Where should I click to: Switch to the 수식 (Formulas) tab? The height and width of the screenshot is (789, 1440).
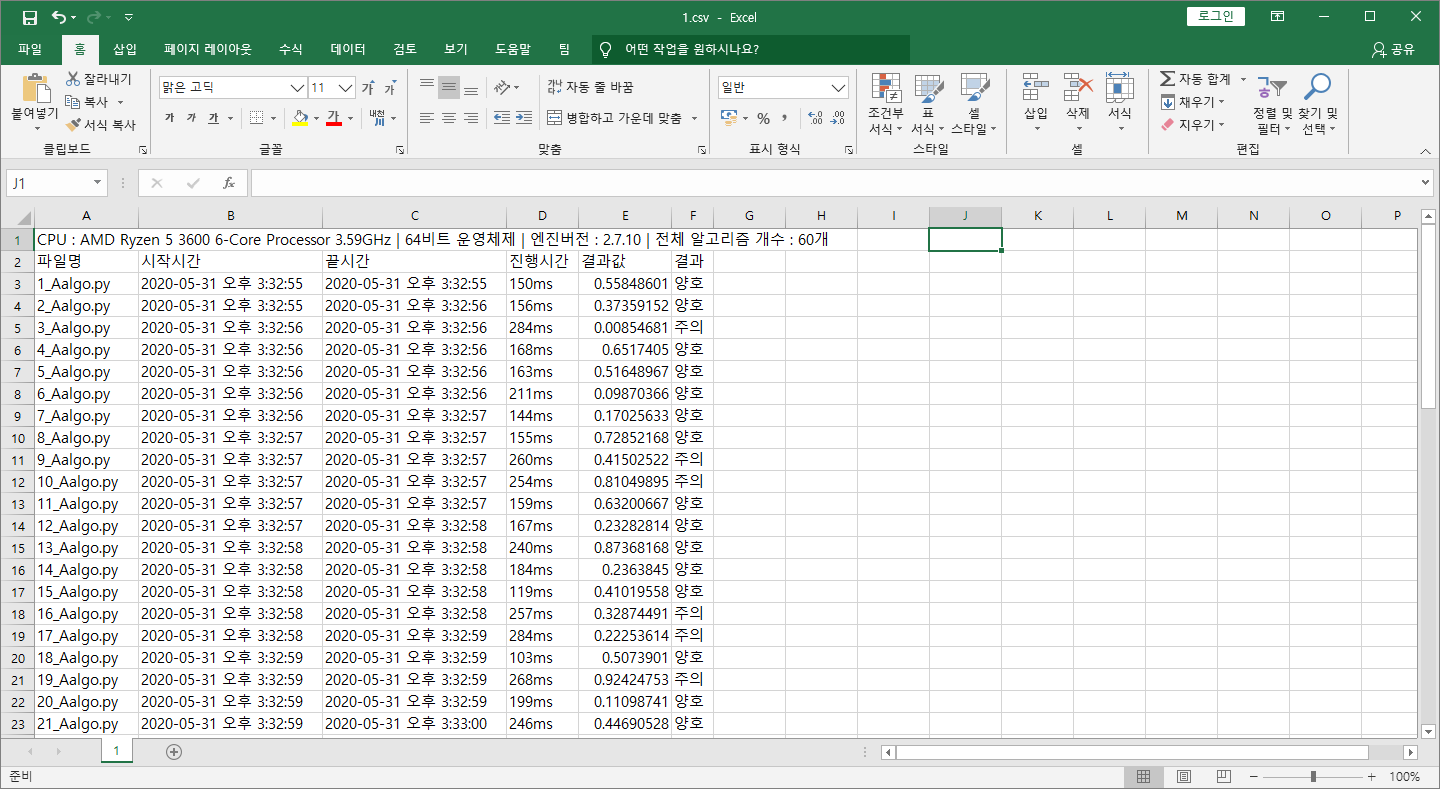point(291,49)
